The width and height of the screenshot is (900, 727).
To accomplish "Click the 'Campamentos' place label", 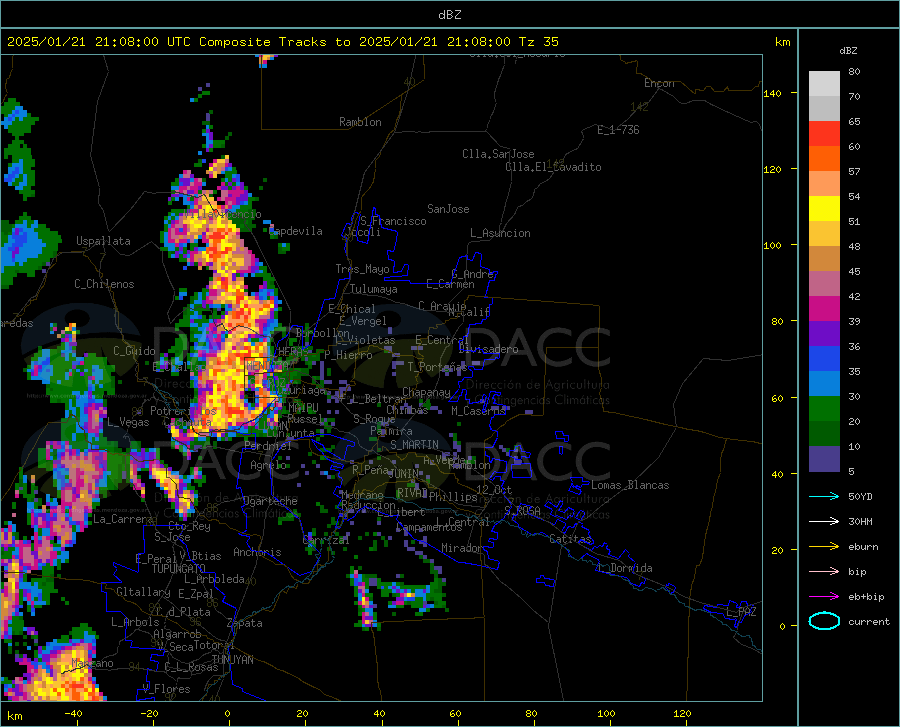I will tap(429, 527).
